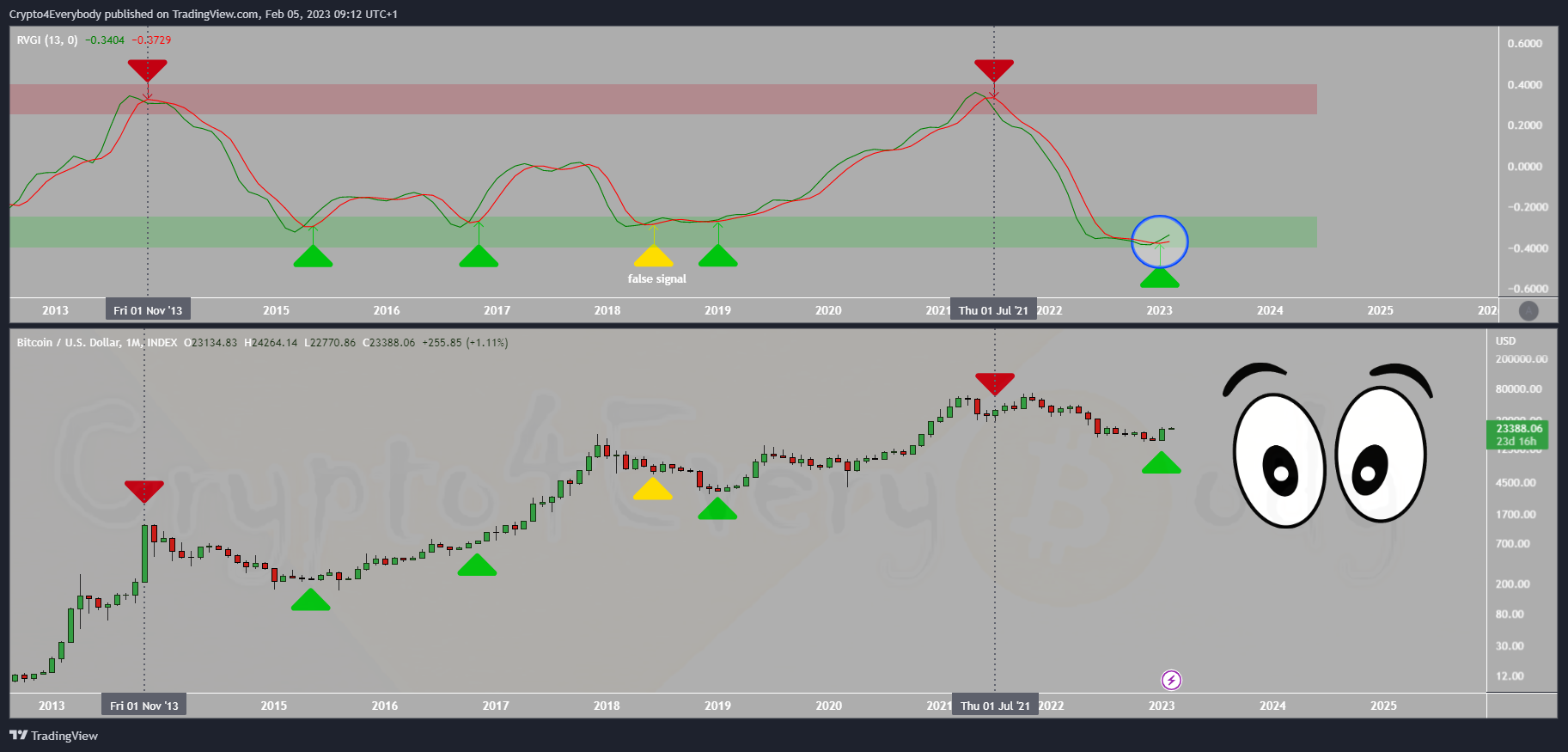Image resolution: width=1568 pixels, height=752 pixels.
Task: Click the 80000.00 price axis label
Action: pos(1519,389)
